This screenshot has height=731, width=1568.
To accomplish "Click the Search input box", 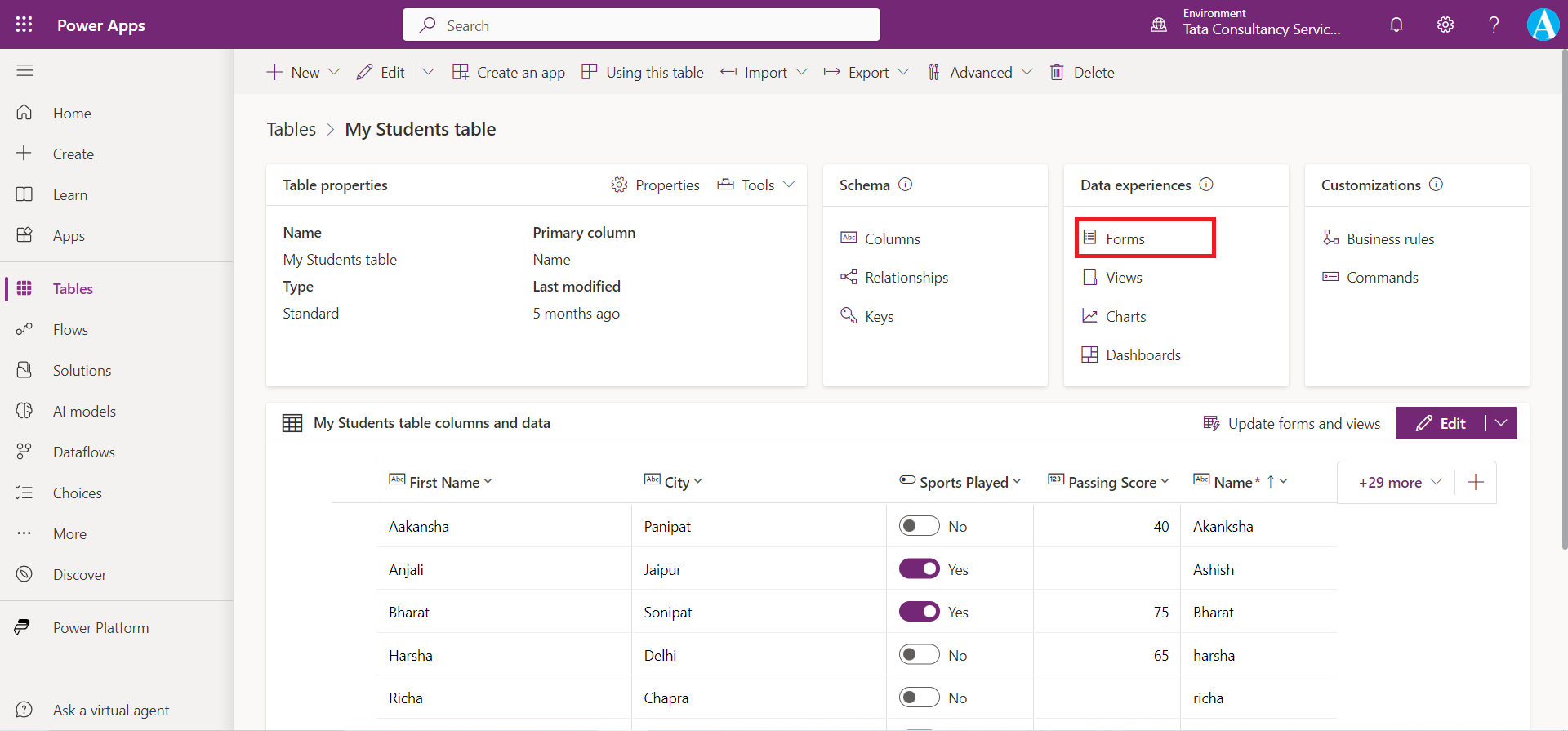I will click(641, 25).
